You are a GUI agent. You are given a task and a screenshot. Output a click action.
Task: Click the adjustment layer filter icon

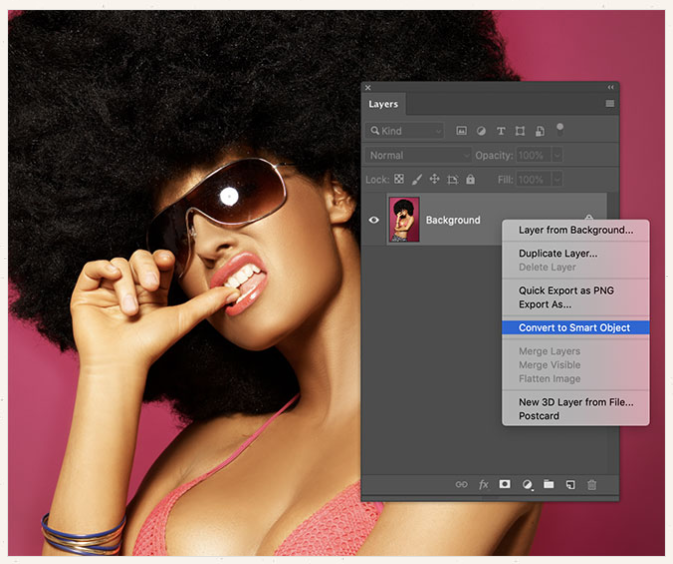481,131
